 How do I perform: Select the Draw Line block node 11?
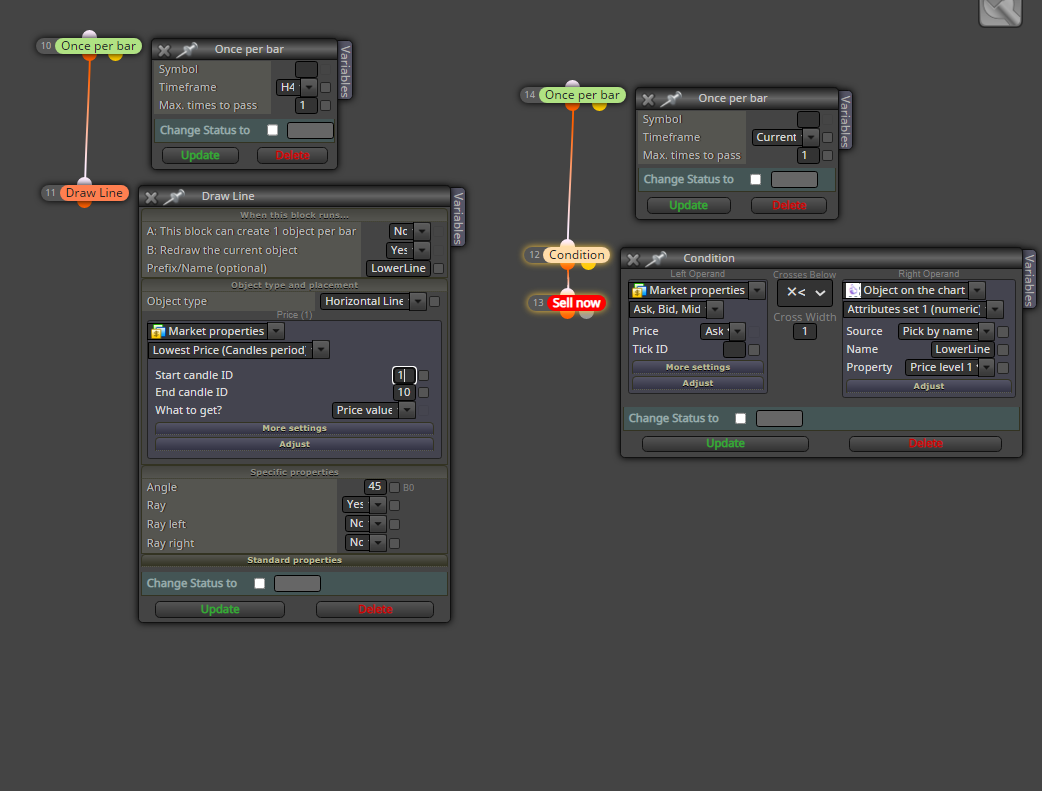[x=94, y=193]
